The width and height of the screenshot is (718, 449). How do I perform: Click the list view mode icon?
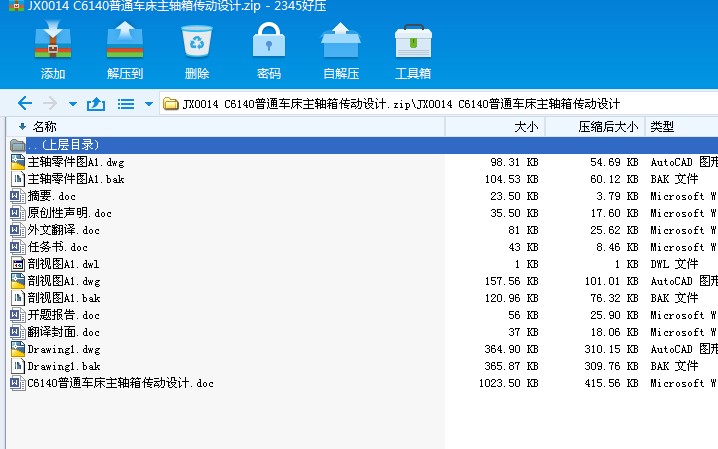(x=126, y=104)
